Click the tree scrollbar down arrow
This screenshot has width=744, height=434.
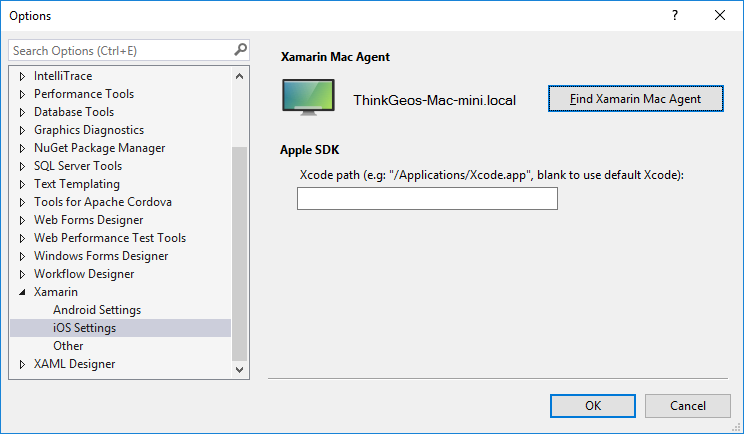click(x=240, y=370)
